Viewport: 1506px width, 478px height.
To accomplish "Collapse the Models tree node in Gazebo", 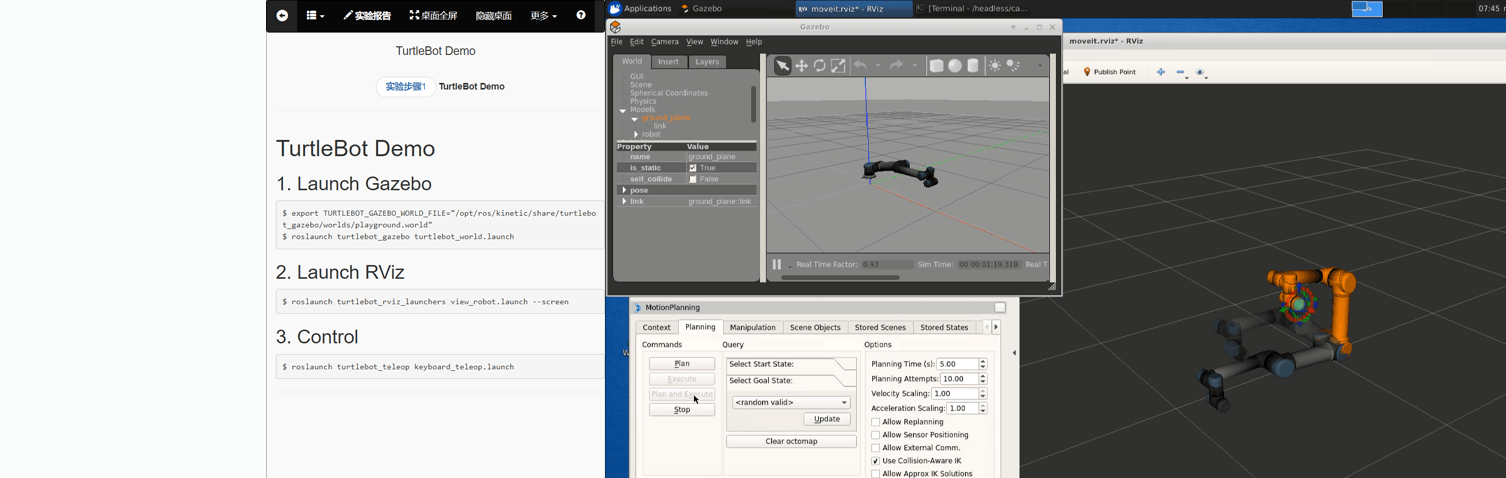I will 623,110.
